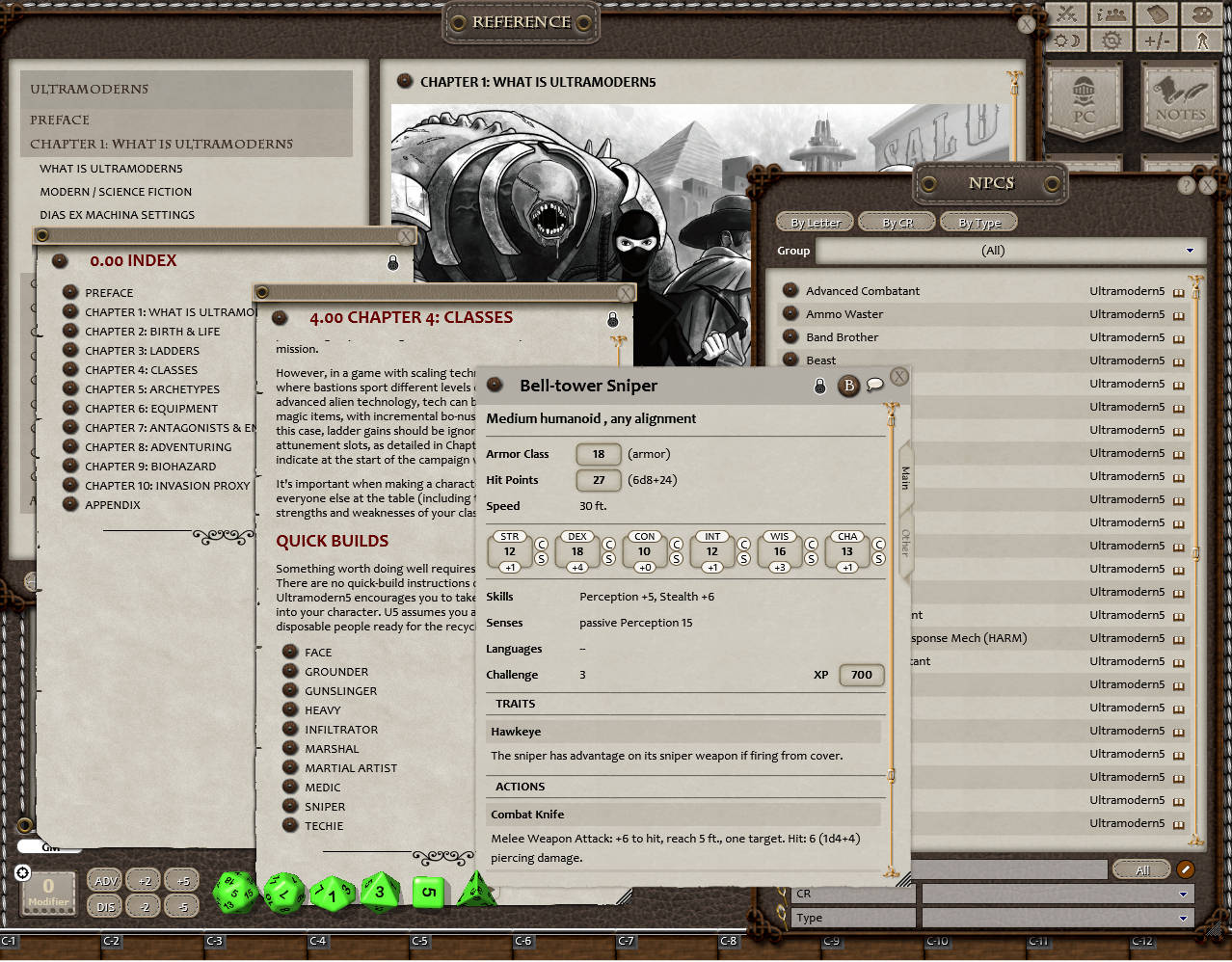Click the chat bubble icon on the sniper sheet
This screenshot has height=962, width=1232.
[x=875, y=385]
